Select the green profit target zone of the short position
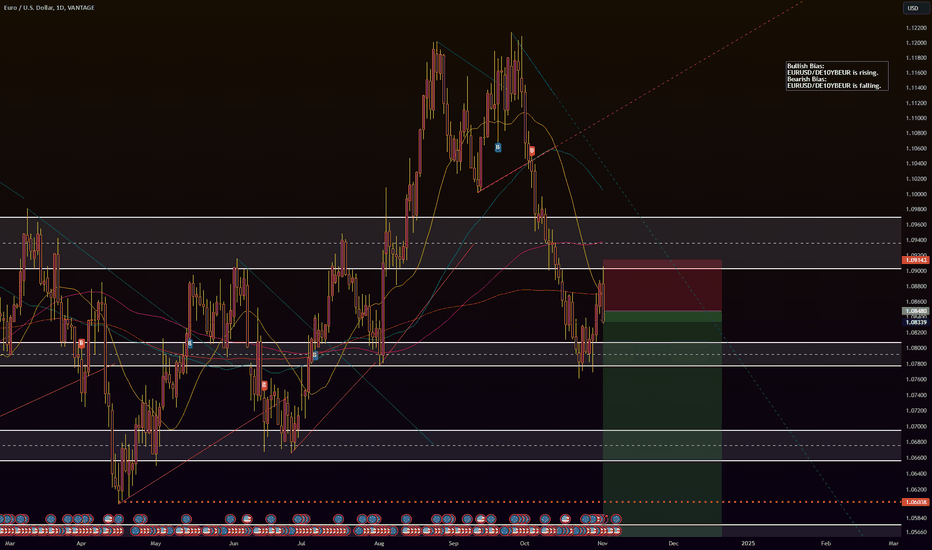 click(662, 424)
